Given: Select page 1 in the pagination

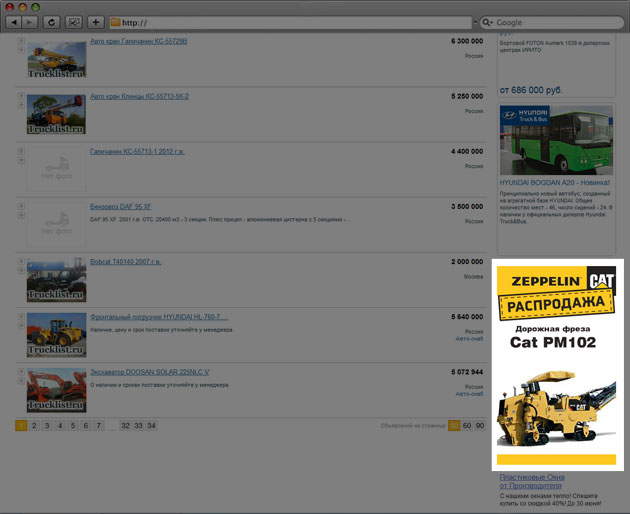Looking at the screenshot, I should (x=21, y=426).
